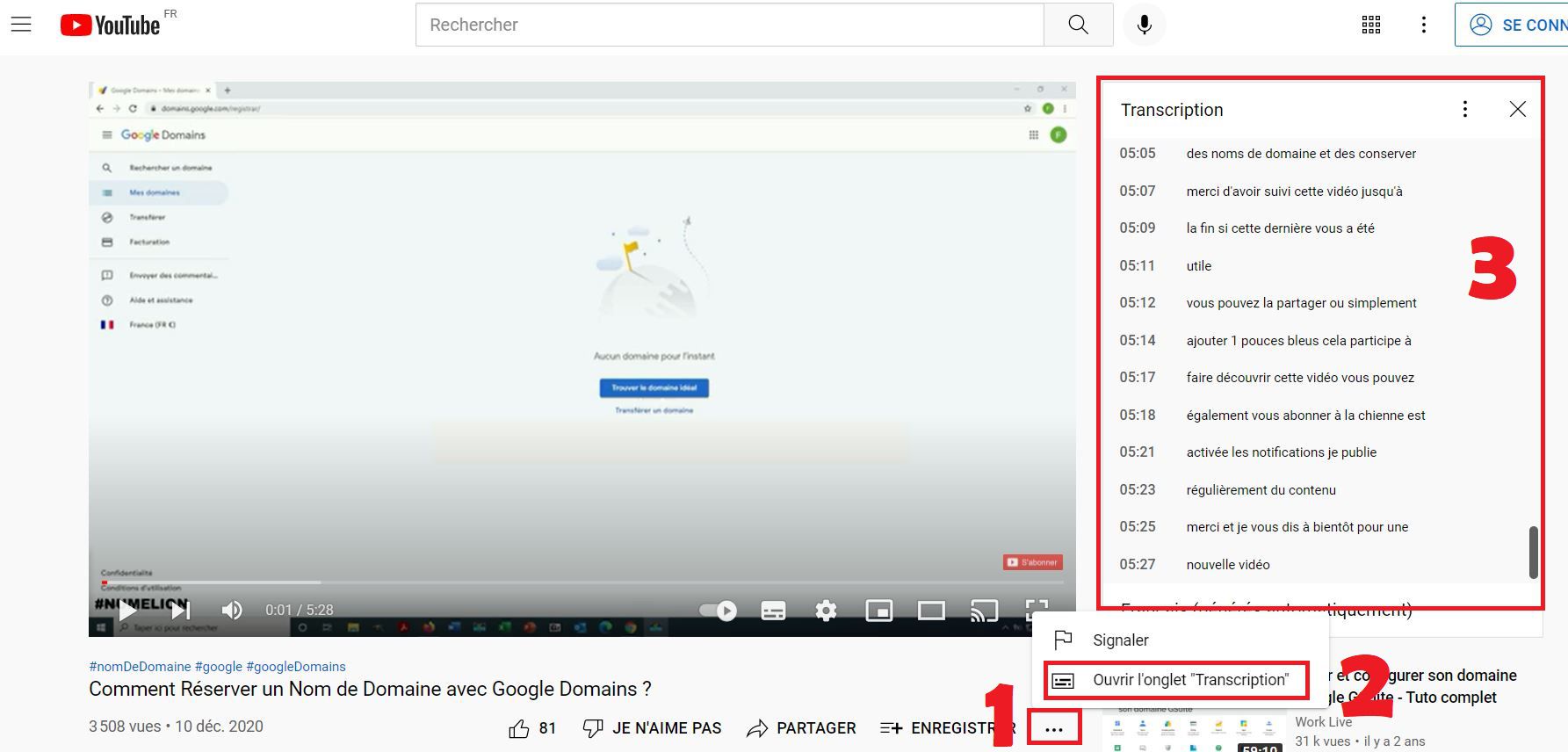Click the video title text

tap(370, 690)
